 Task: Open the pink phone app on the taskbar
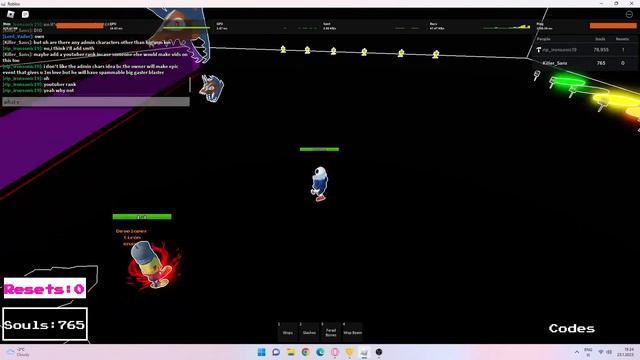coord(335,352)
